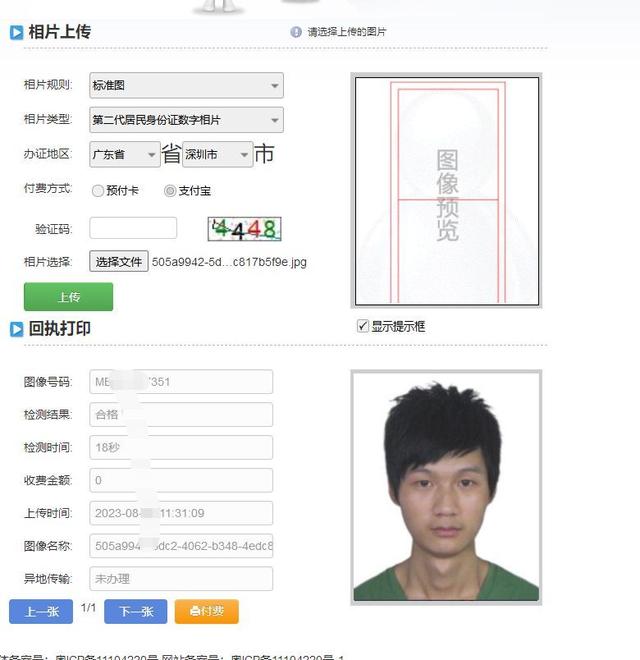
Task: Select the 支付宝 payment radio button
Action: tap(170, 191)
